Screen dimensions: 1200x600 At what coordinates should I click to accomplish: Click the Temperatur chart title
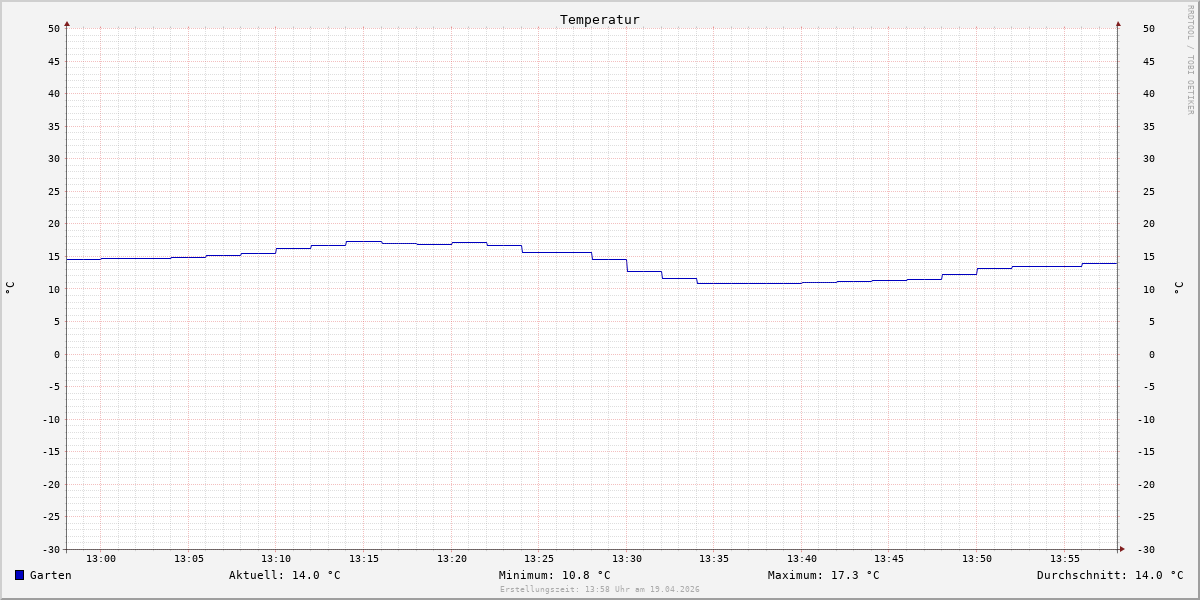[x=600, y=19]
